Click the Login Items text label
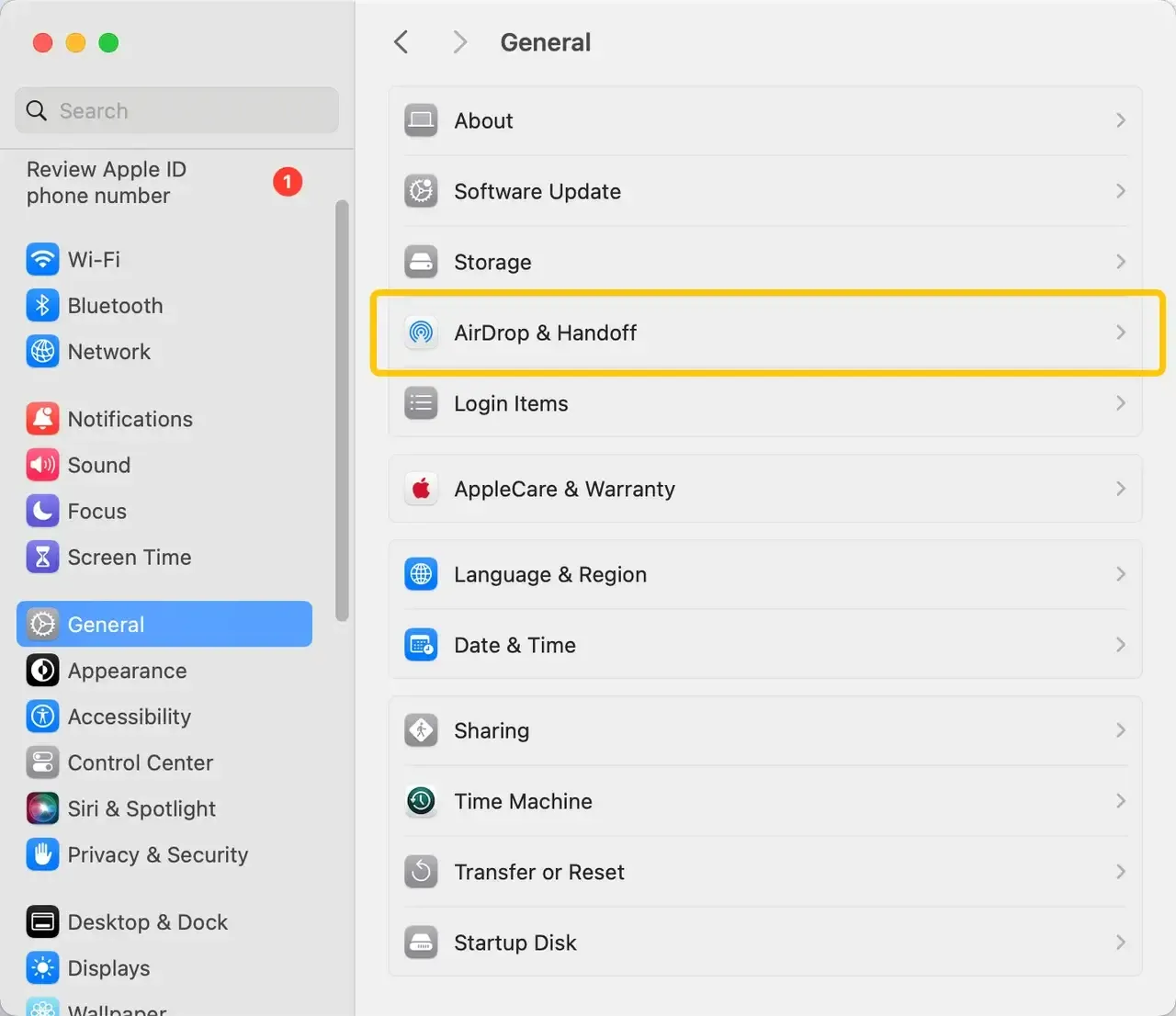Image resolution: width=1176 pixels, height=1016 pixels. tap(511, 403)
